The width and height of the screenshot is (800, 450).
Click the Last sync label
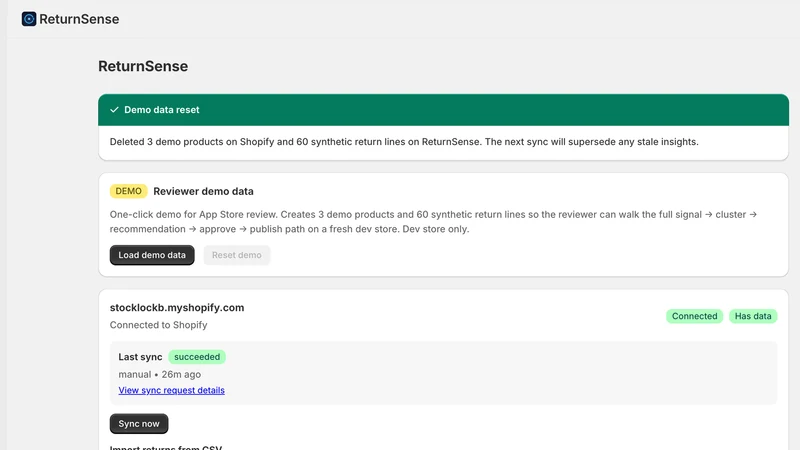point(140,357)
